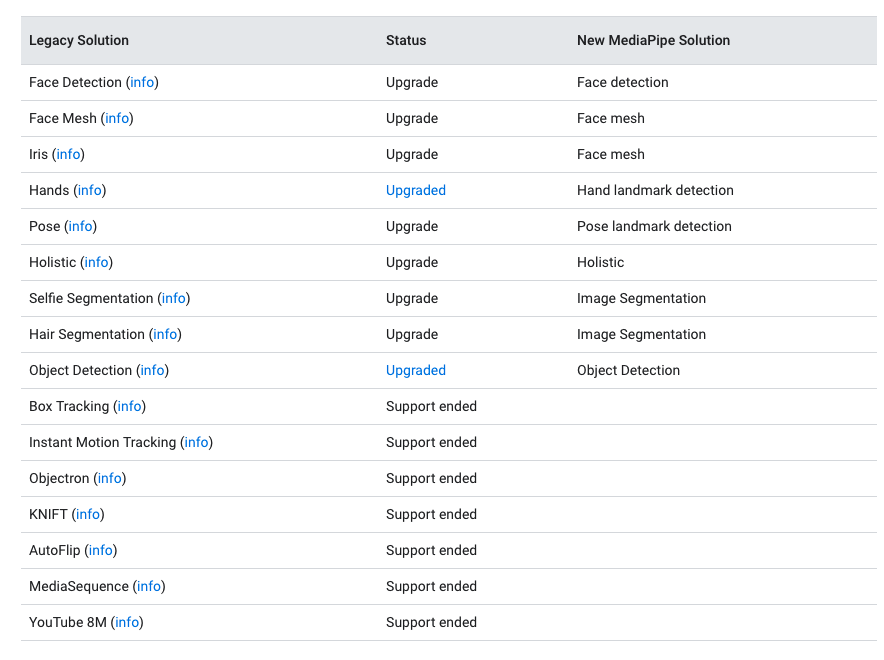This screenshot has height=660, width=884.
Task: Open the info link for Box Tracking
Action: [129, 406]
